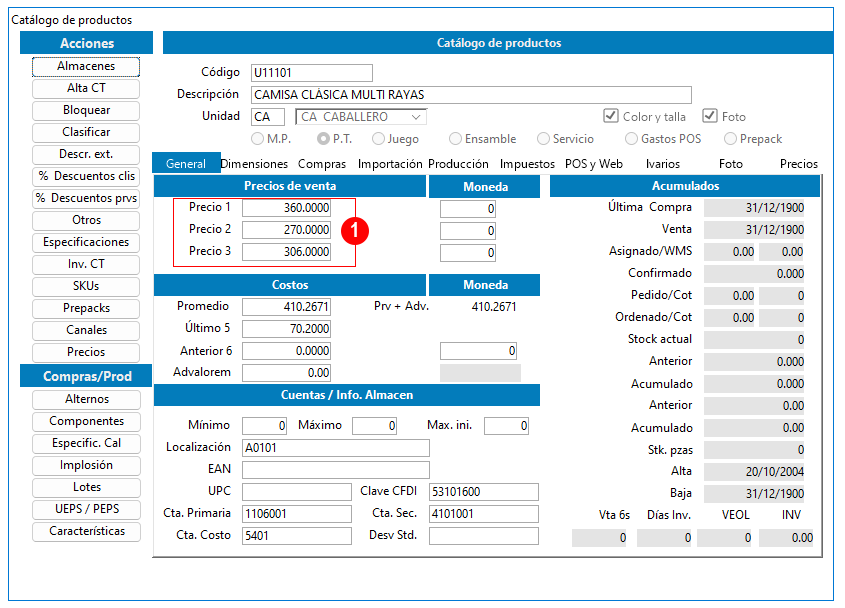The height and width of the screenshot is (608, 845).
Task: Switch to the Foto tab
Action: click(730, 164)
